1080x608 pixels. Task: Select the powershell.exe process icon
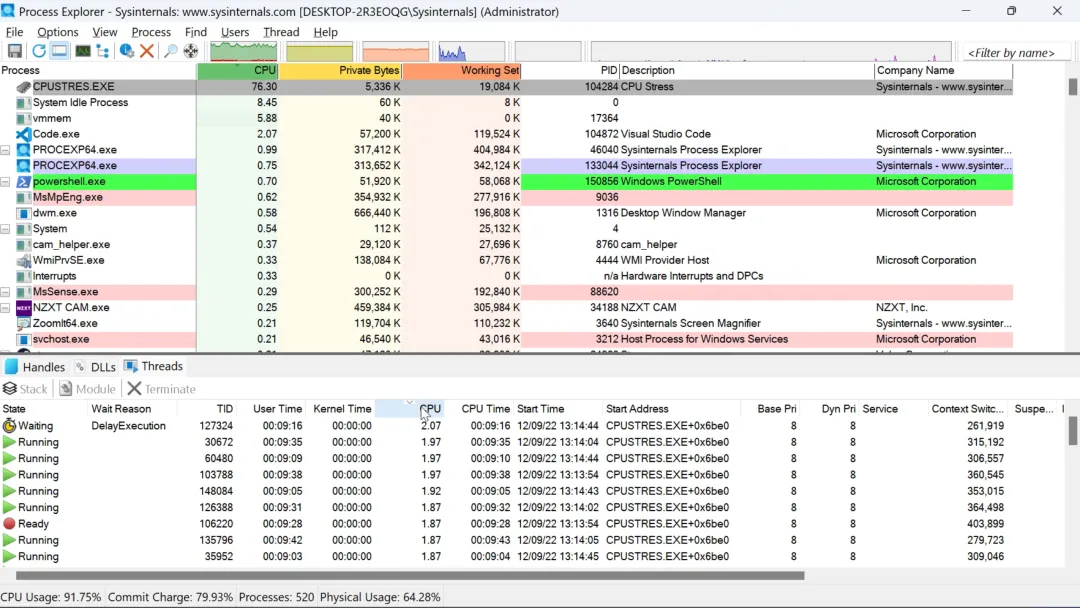[23, 181]
